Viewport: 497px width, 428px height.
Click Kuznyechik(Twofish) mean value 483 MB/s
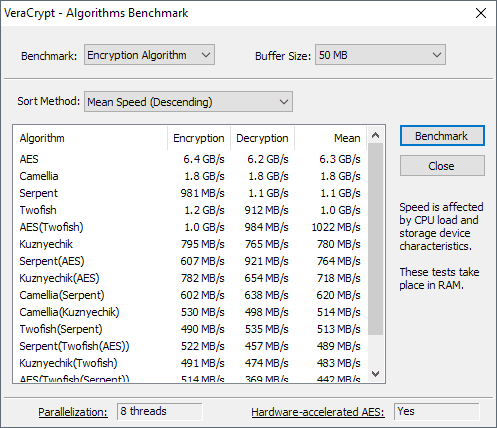(339, 363)
